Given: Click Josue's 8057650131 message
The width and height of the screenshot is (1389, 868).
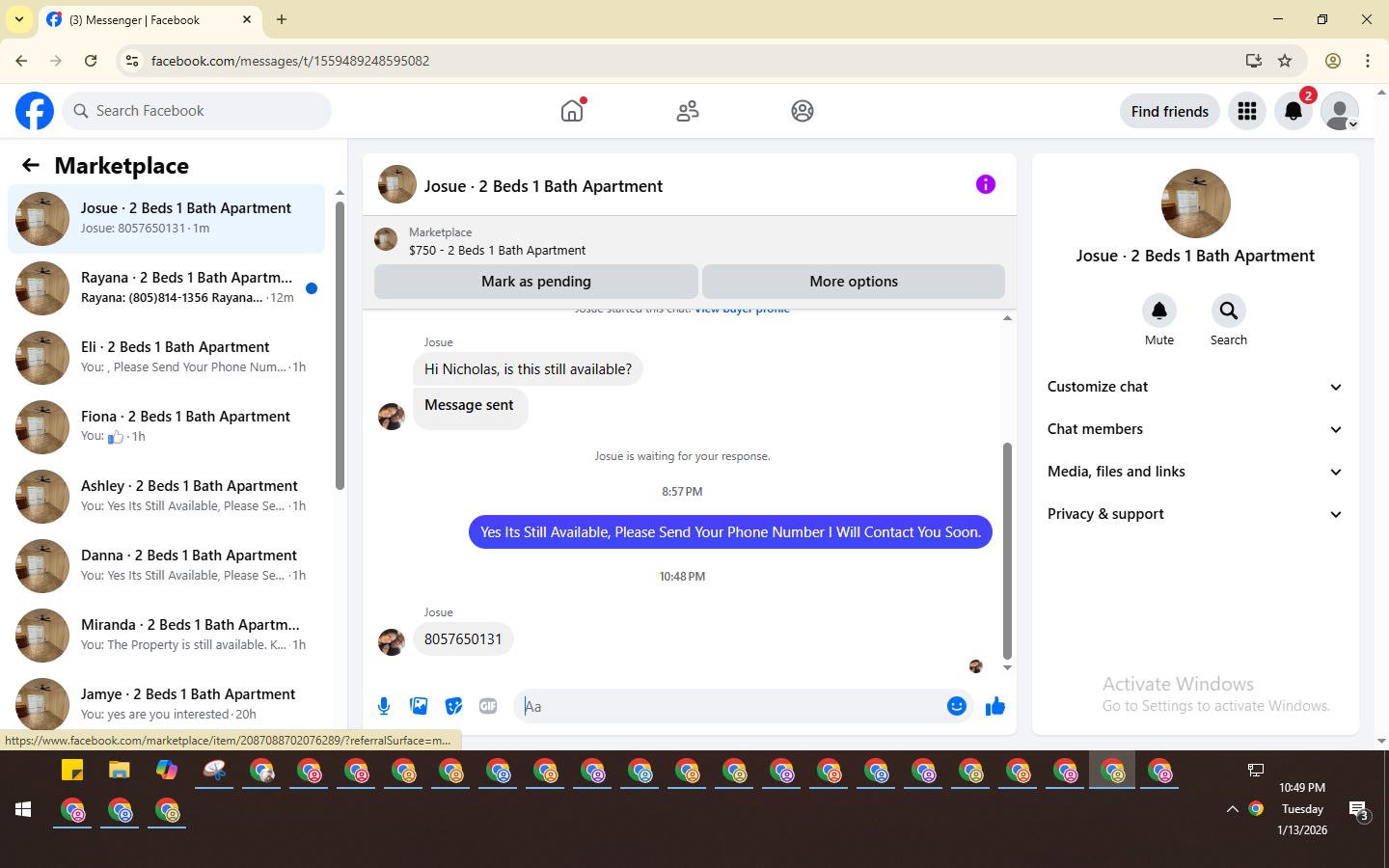Looking at the screenshot, I should (x=463, y=639).
